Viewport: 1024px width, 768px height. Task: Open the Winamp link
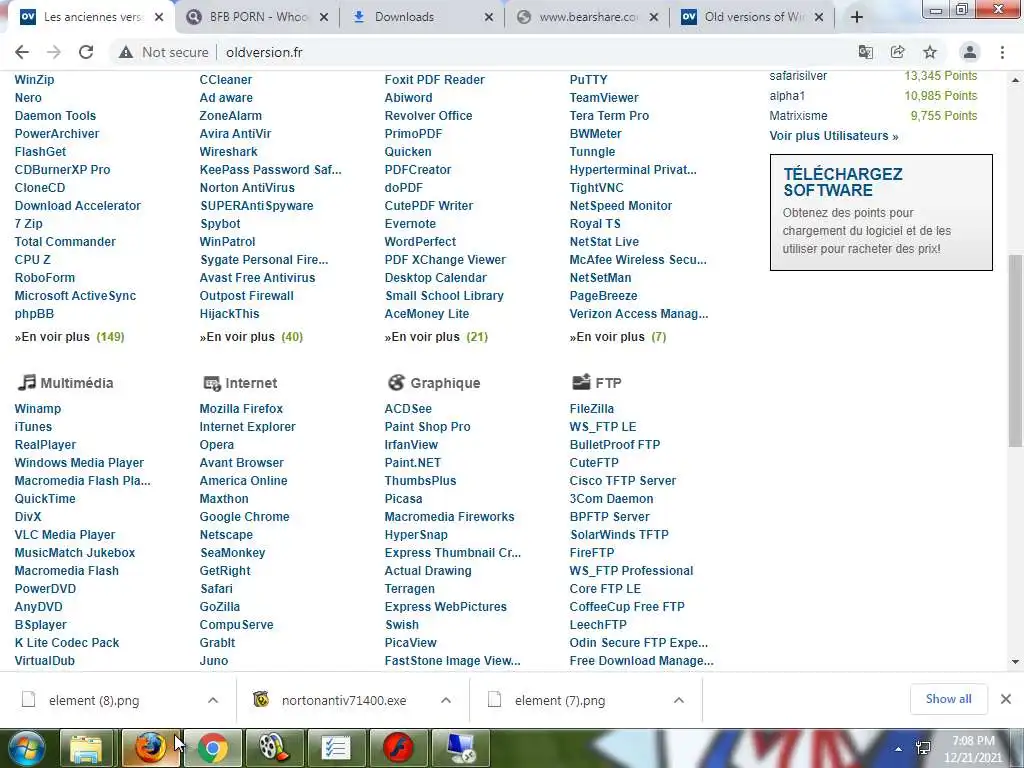pos(38,409)
